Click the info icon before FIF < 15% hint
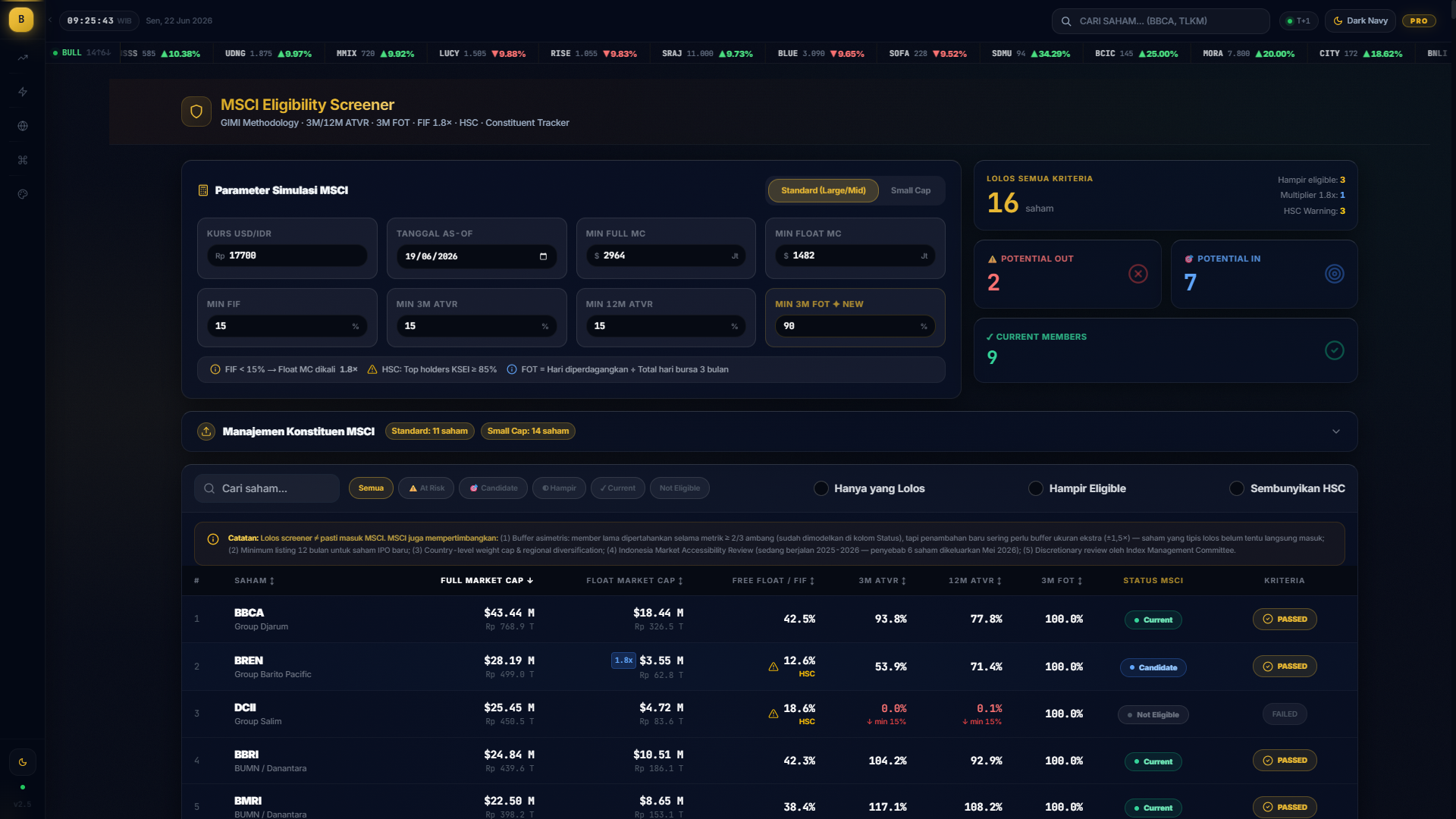1456x819 pixels. coord(215,369)
